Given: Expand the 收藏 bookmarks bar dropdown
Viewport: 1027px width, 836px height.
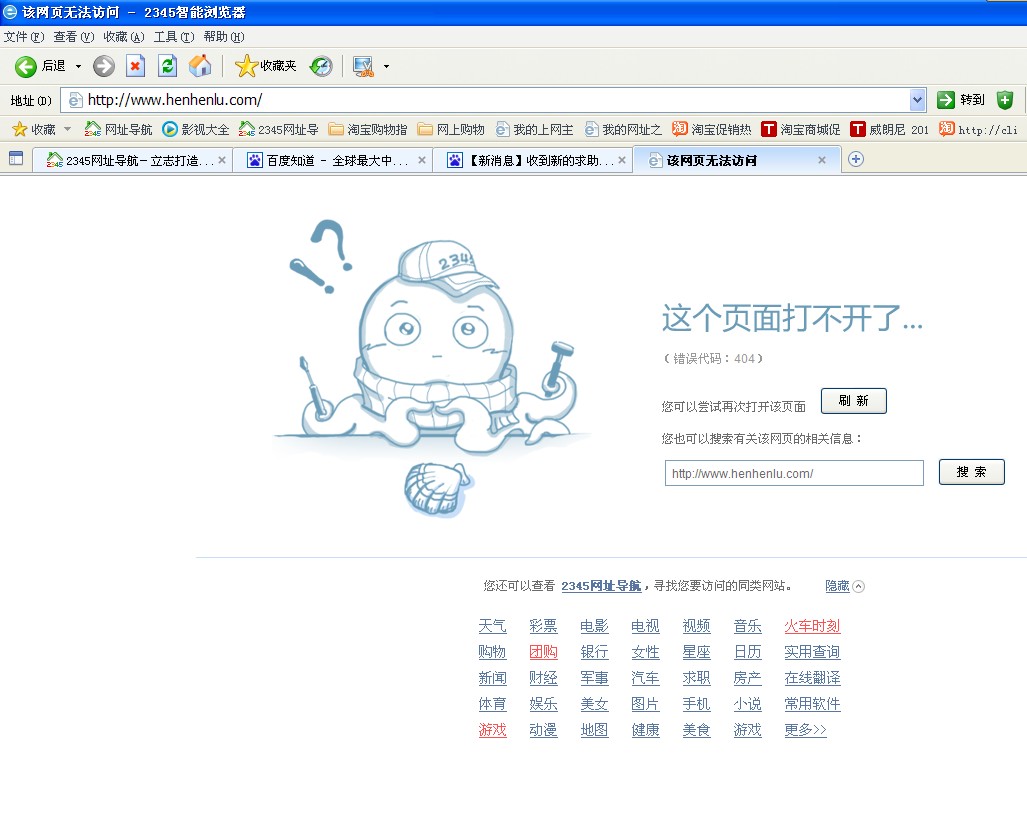Looking at the screenshot, I should click(67, 129).
